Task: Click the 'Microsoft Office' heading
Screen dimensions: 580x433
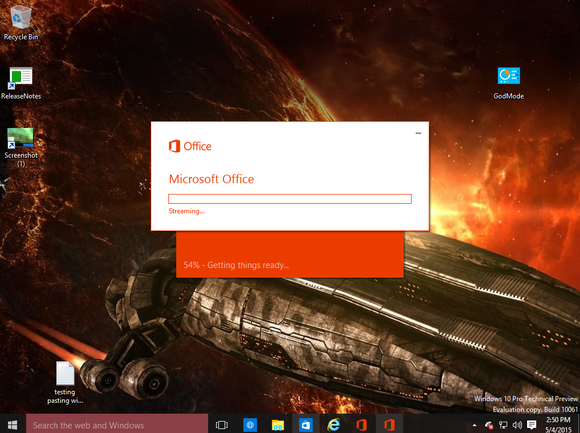Action: tap(212, 179)
